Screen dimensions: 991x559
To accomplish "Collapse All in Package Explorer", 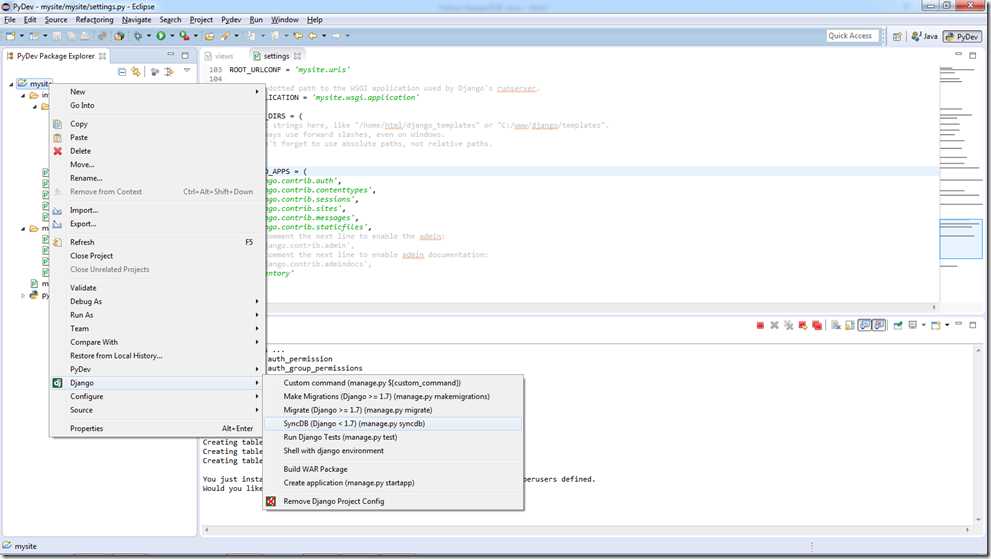I will click(x=122, y=72).
